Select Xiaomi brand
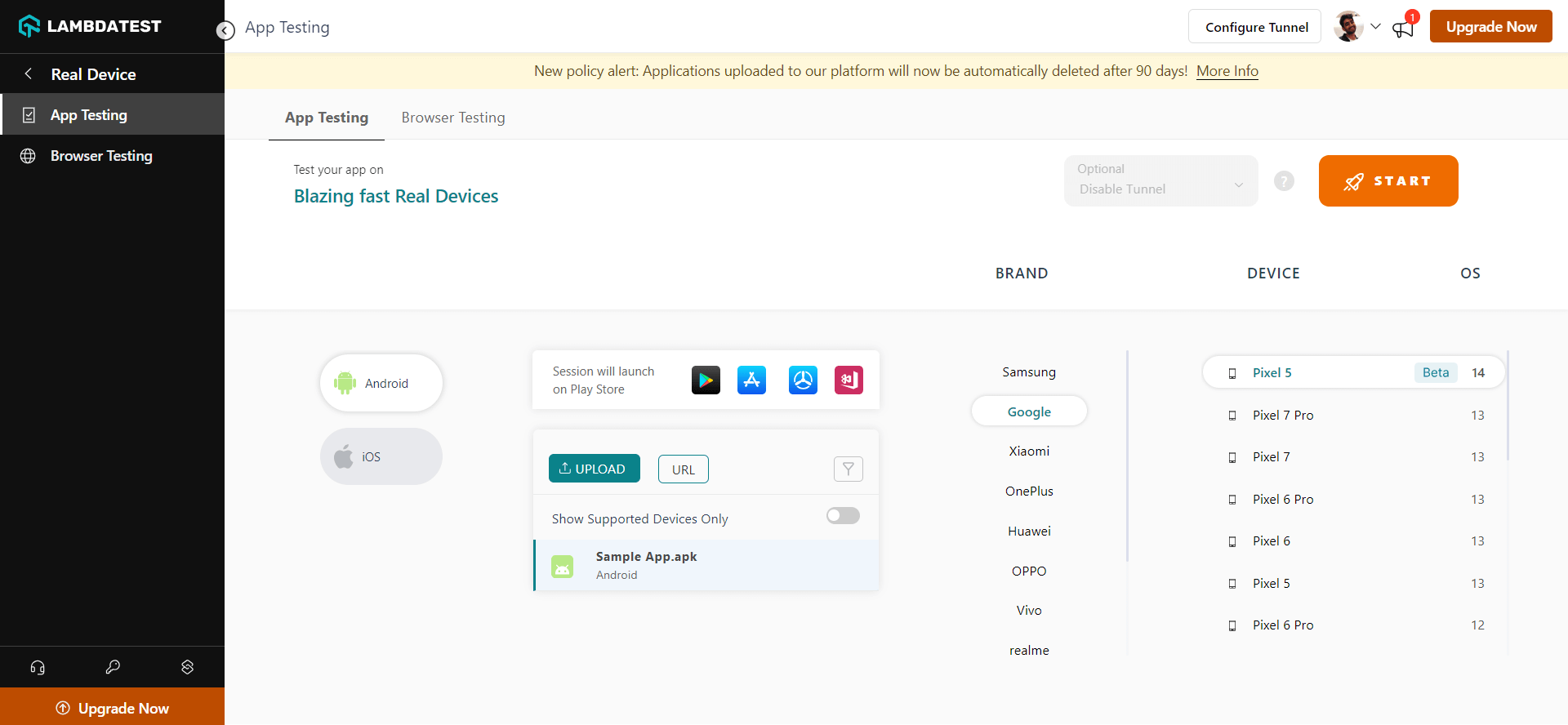The height and width of the screenshot is (725, 1568). click(x=1029, y=451)
